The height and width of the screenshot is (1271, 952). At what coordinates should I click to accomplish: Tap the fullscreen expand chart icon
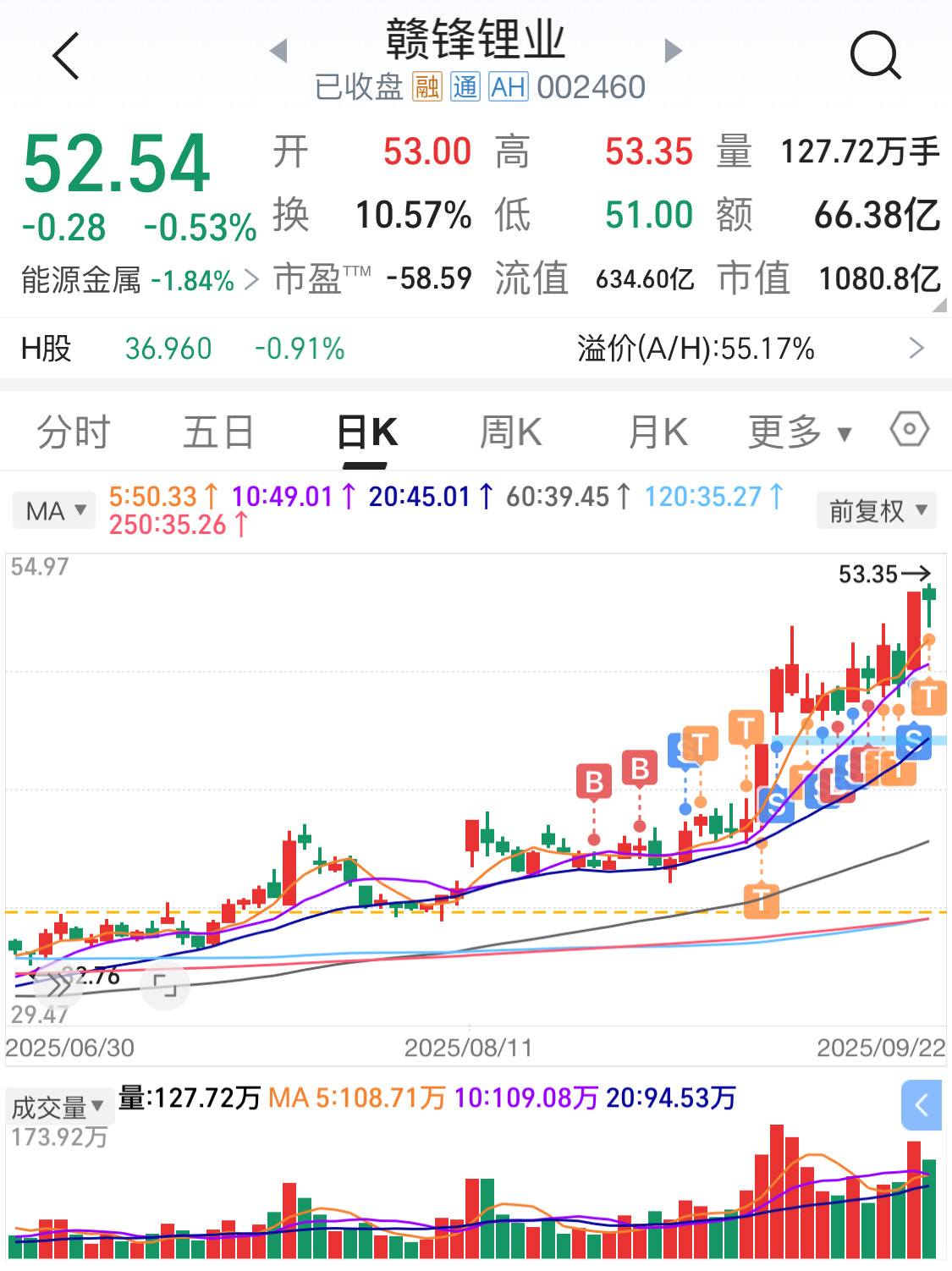tap(165, 986)
